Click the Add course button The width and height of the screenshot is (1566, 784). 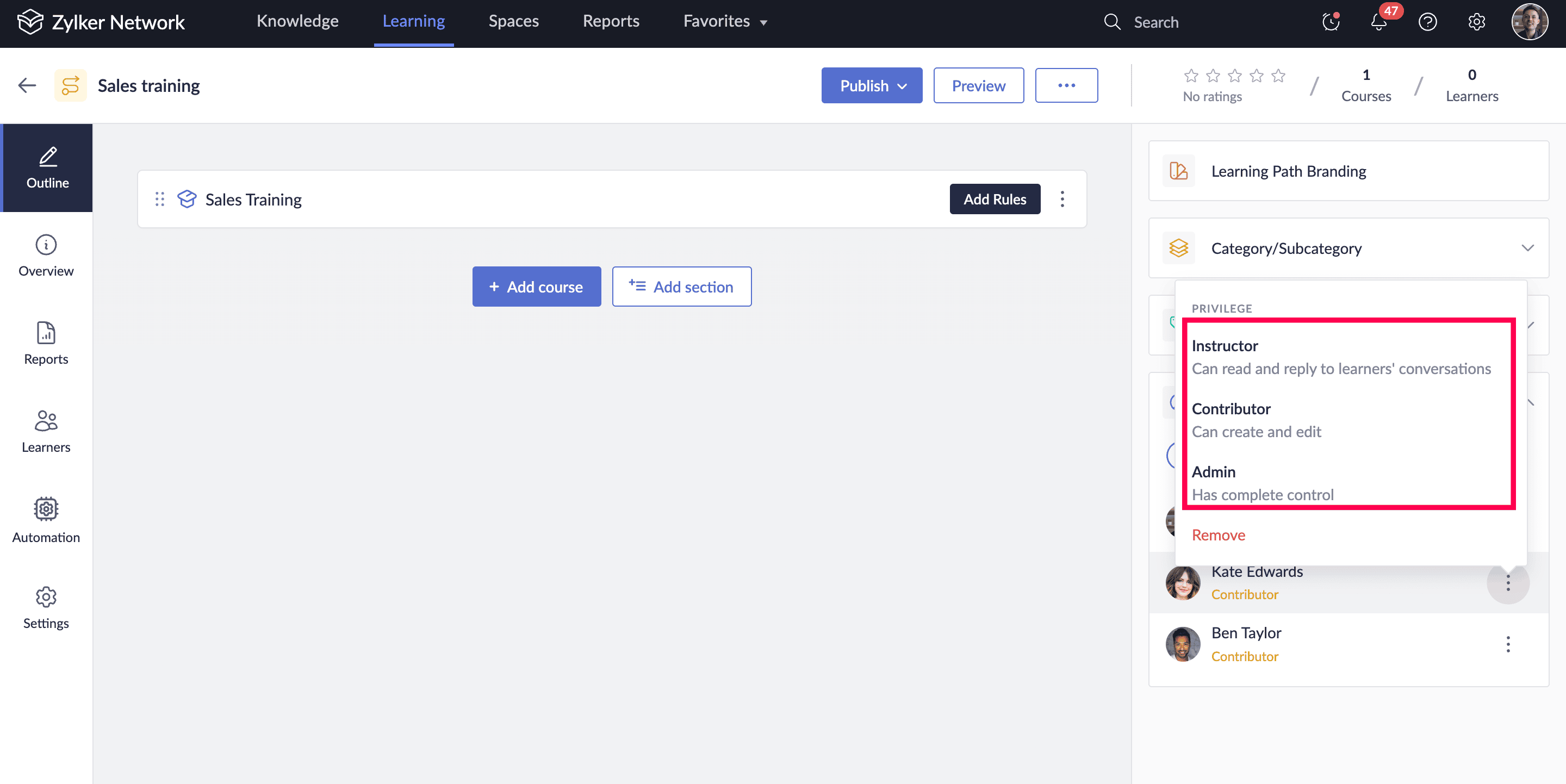coord(536,287)
